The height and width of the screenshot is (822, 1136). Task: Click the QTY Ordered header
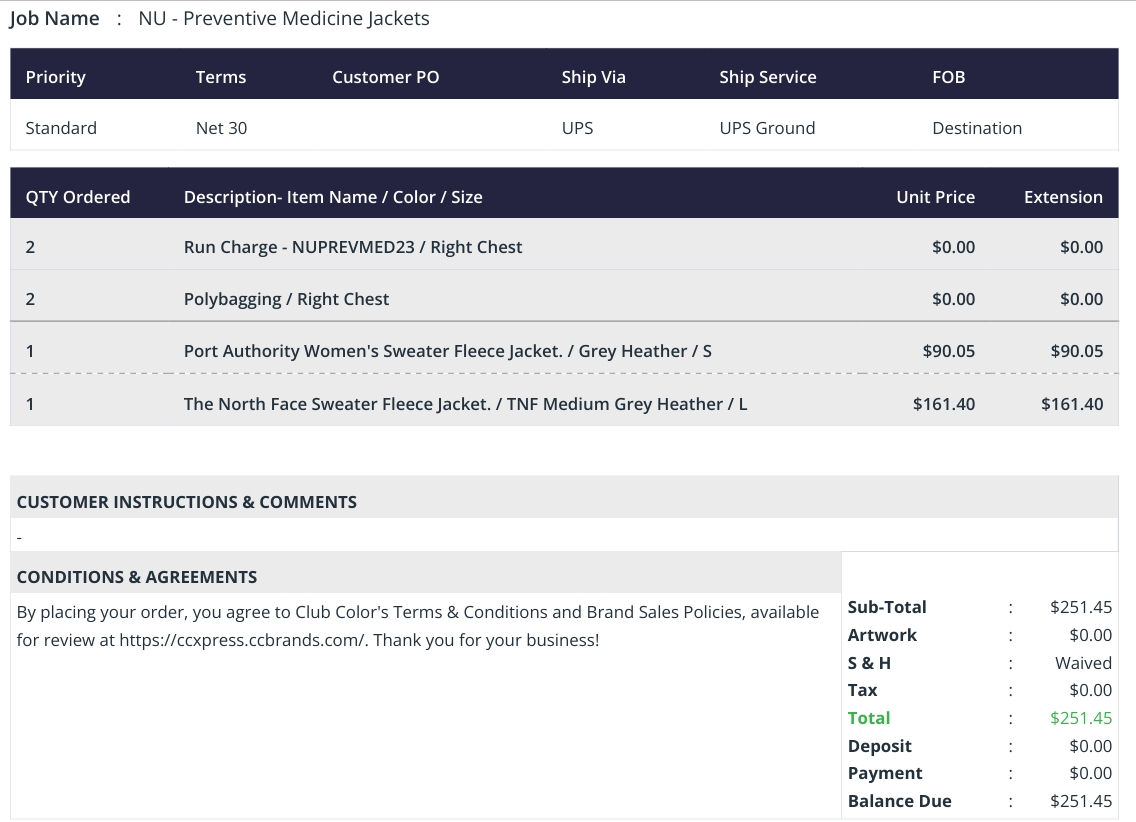78,197
